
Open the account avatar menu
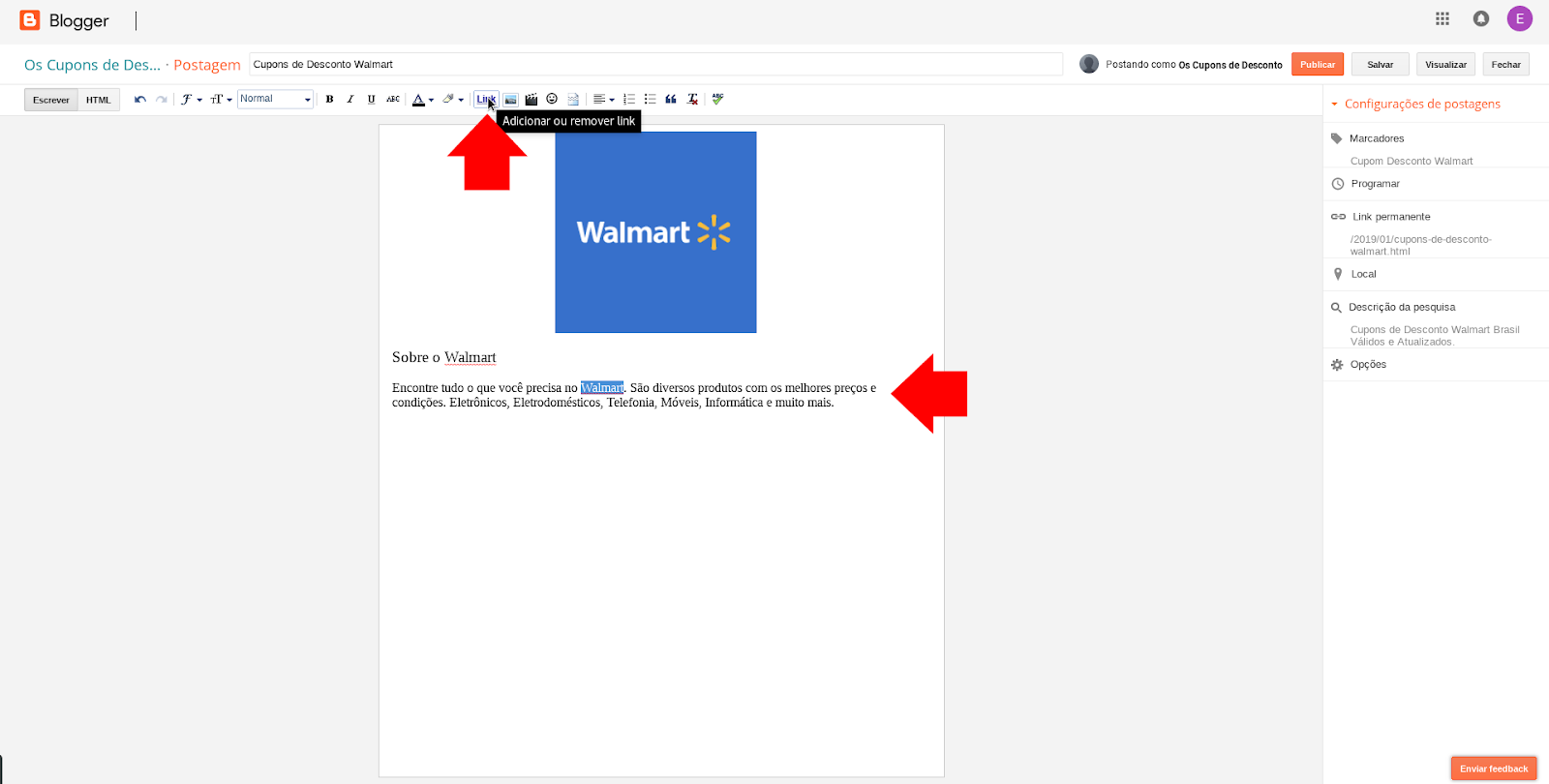pyautogui.click(x=1520, y=18)
